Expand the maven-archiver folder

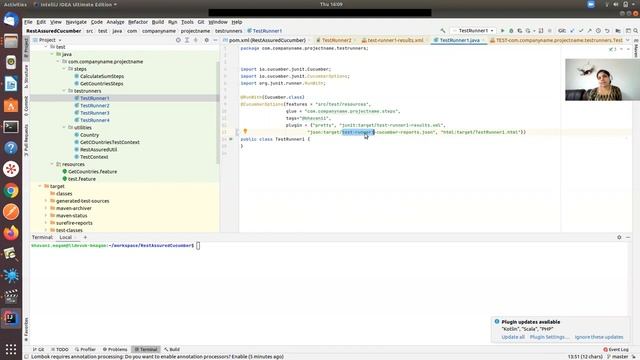point(46,208)
